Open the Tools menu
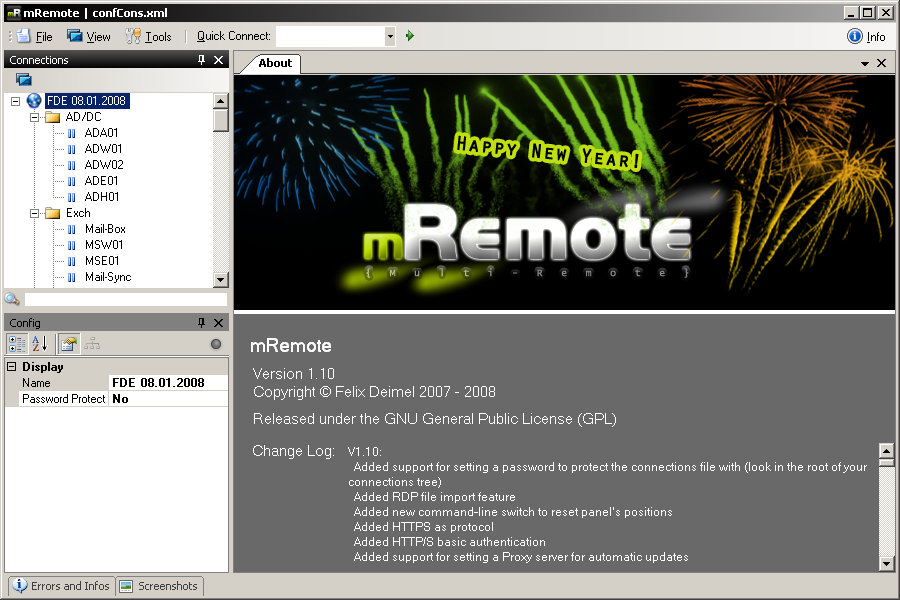The image size is (900, 600). click(149, 36)
